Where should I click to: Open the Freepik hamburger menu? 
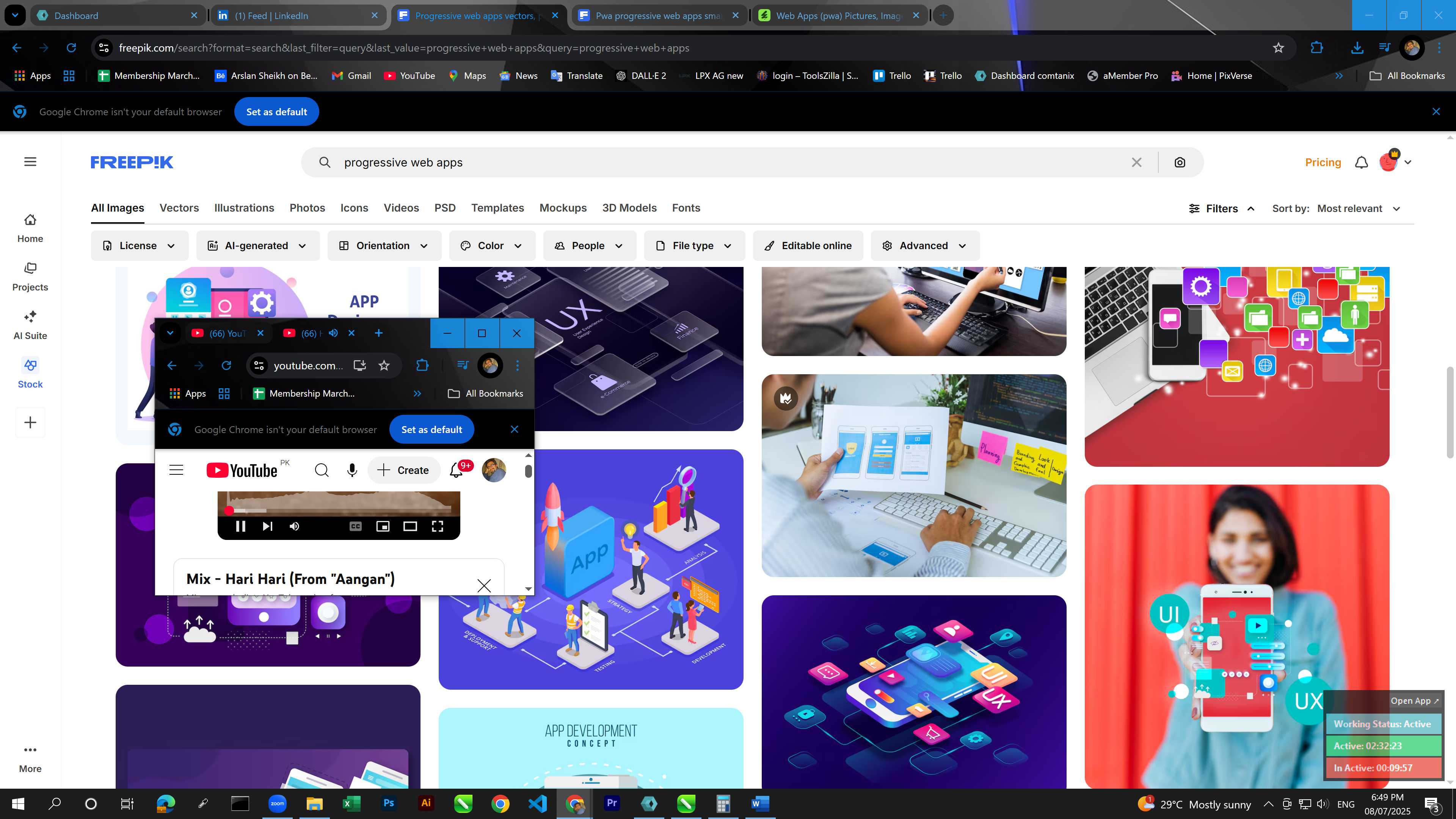[x=30, y=162]
